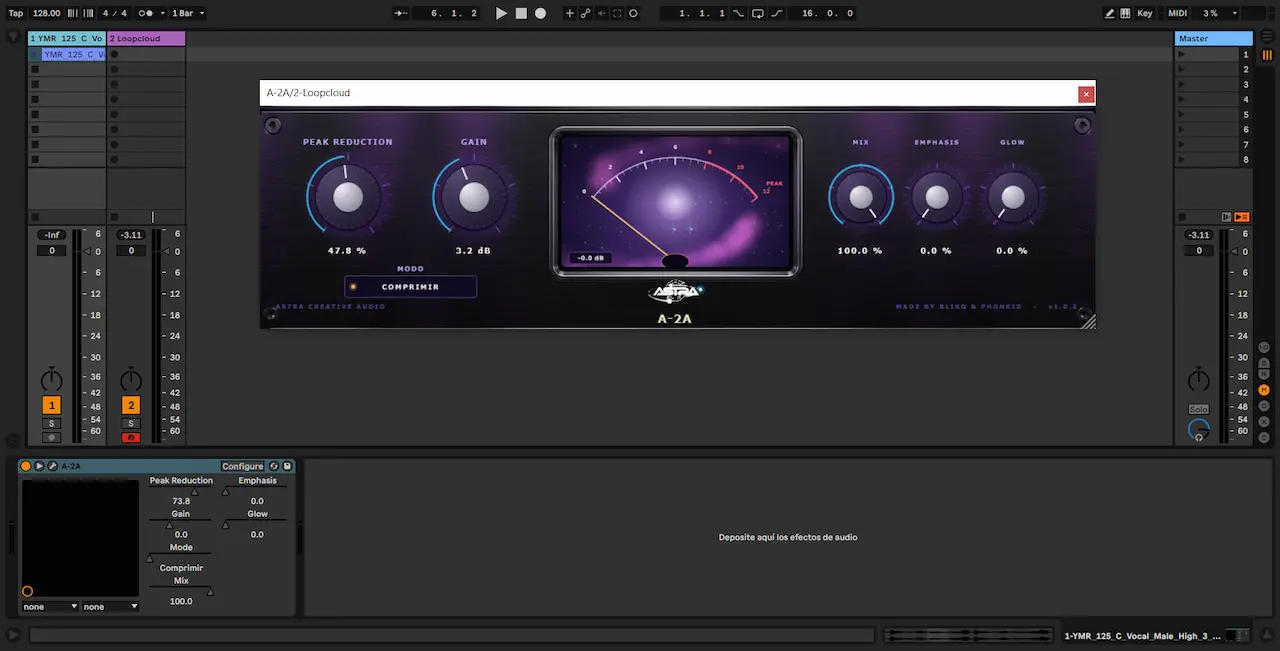Launch Master scene 5

pyautogui.click(x=1181, y=115)
